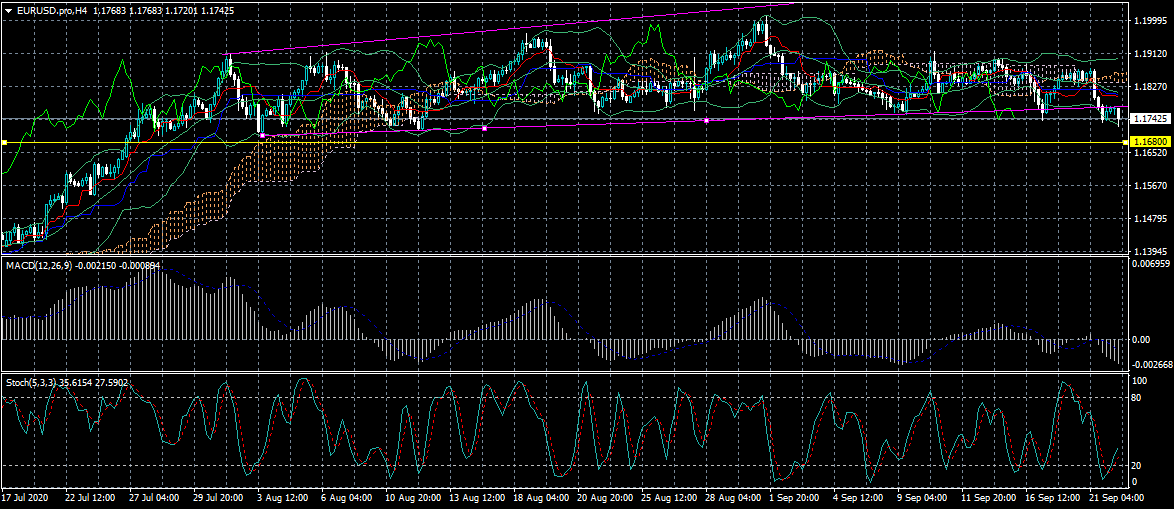Viewport: 1174px width, 509px height.
Task: Click the yellow 1.16800 price level tag
Action: tap(1150, 143)
